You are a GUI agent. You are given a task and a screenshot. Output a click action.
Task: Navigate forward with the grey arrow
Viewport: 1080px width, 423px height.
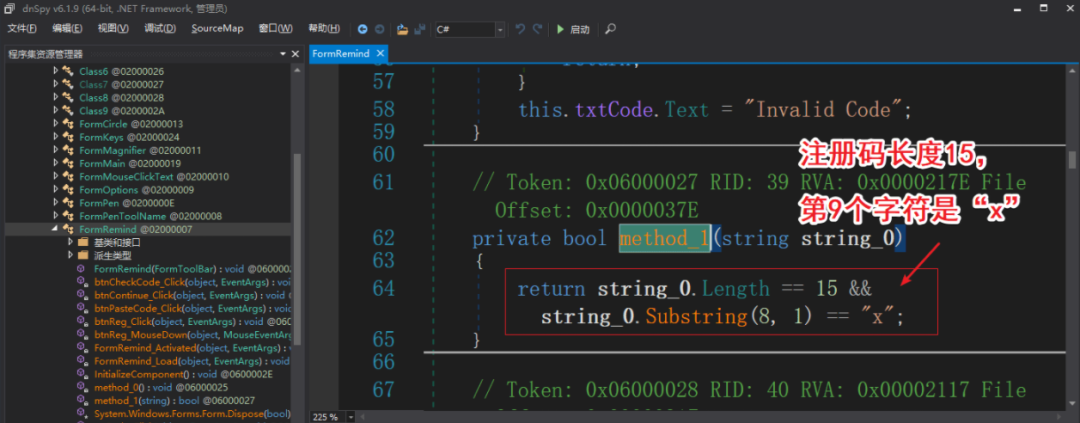pyautogui.click(x=380, y=30)
